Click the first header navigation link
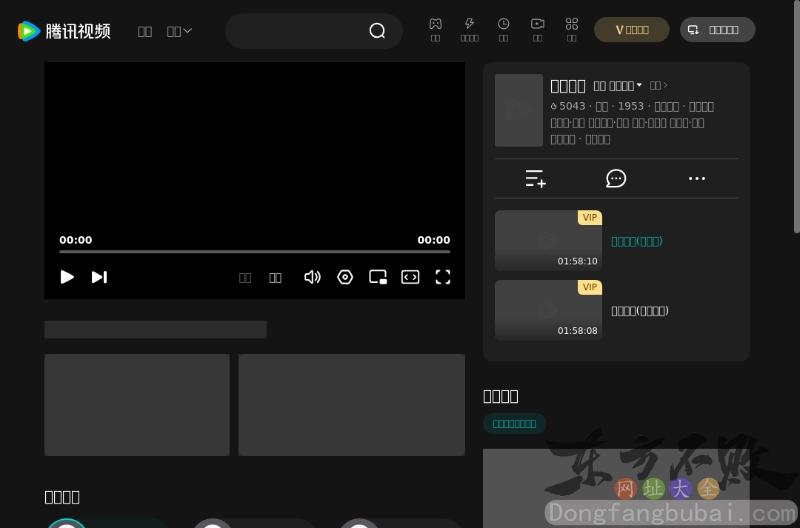The image size is (800, 528). [145, 32]
